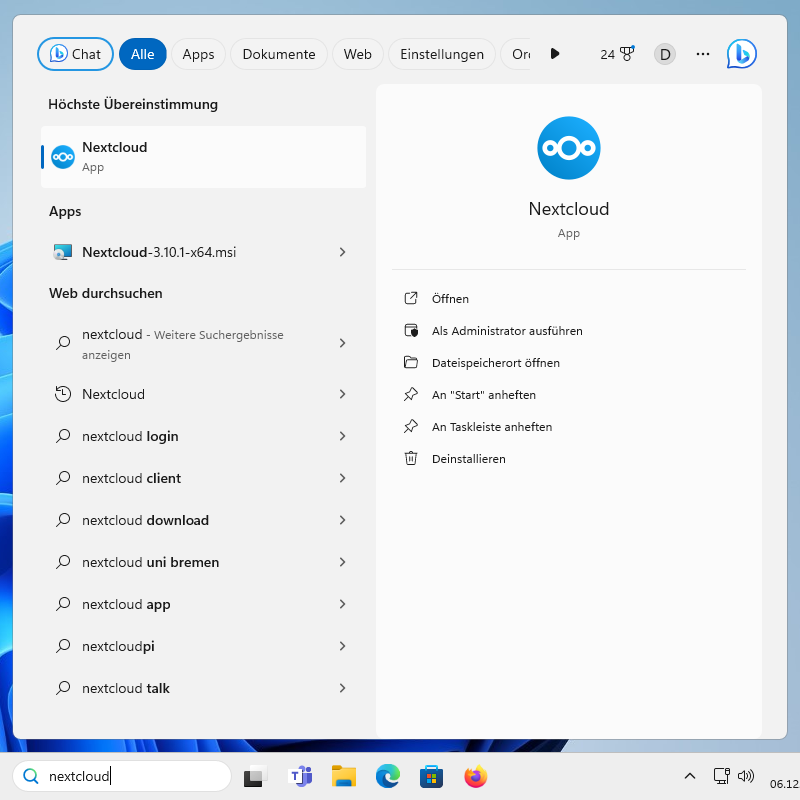Viewport: 800px width, 800px height.
Task: Open Microsoft Teams from taskbar
Action: [x=300, y=776]
